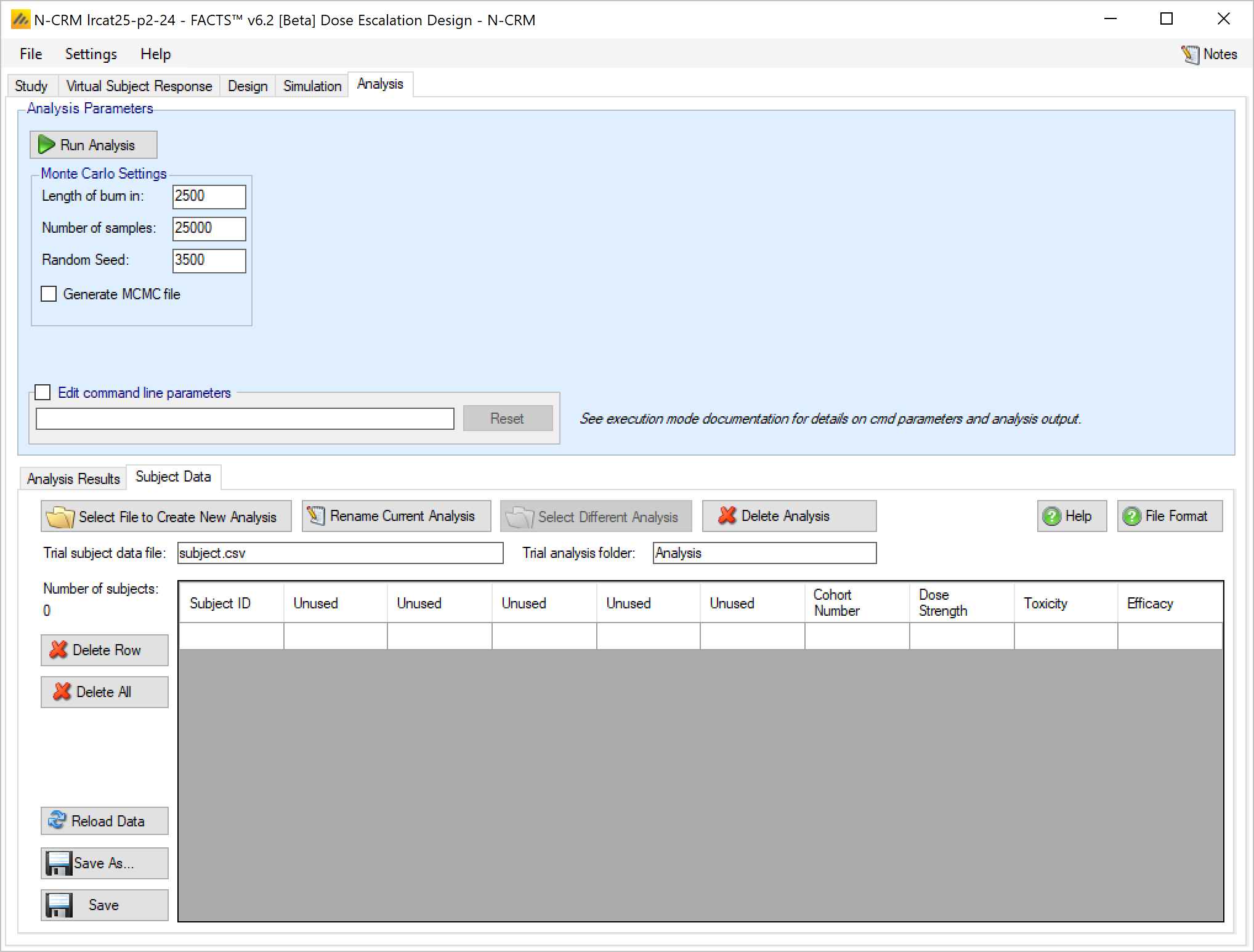This screenshot has height=952, width=1254.
Task: Click floppy disk icon on Save As
Action: pyautogui.click(x=59, y=863)
